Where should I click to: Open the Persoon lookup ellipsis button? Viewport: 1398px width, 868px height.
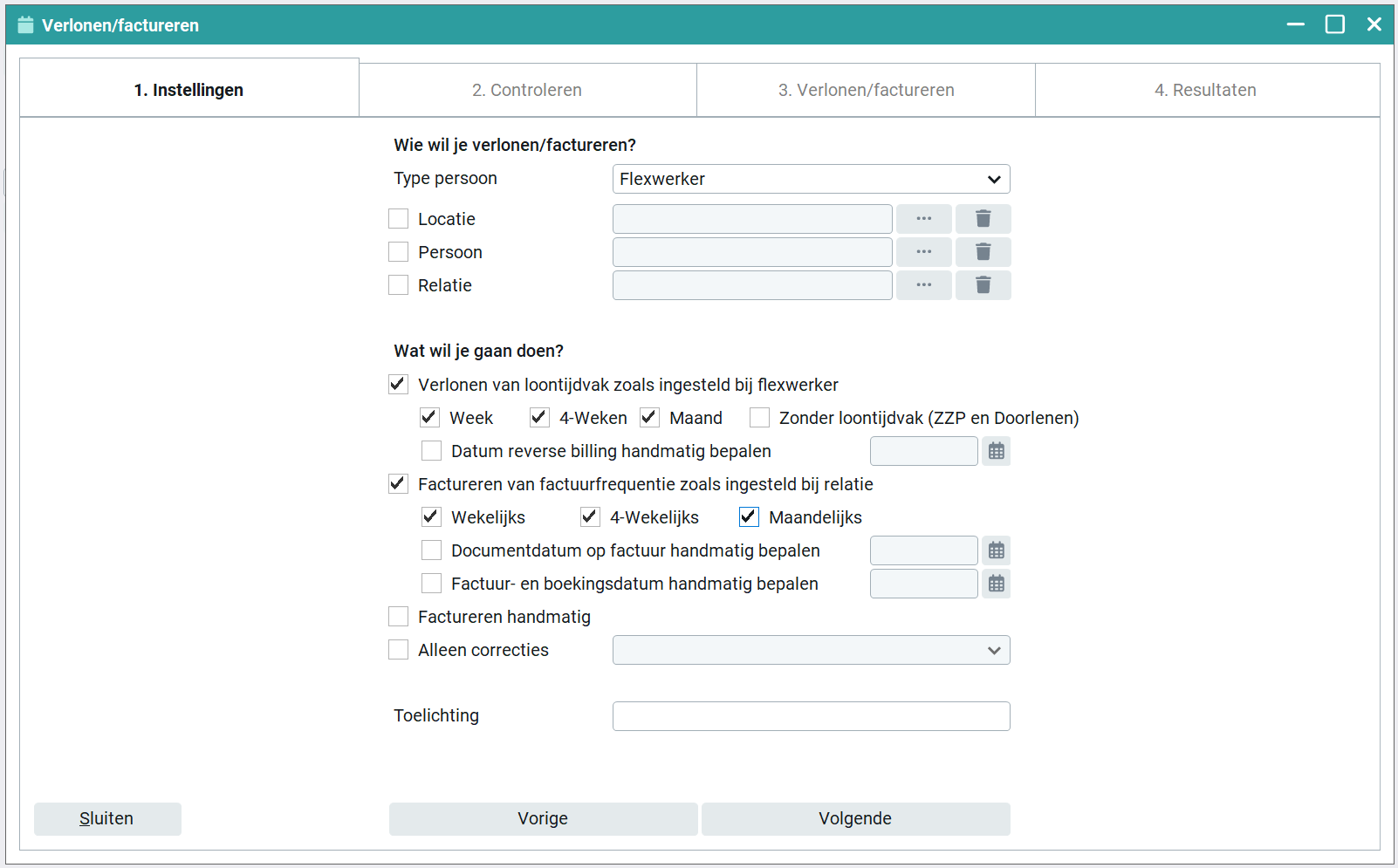923,252
